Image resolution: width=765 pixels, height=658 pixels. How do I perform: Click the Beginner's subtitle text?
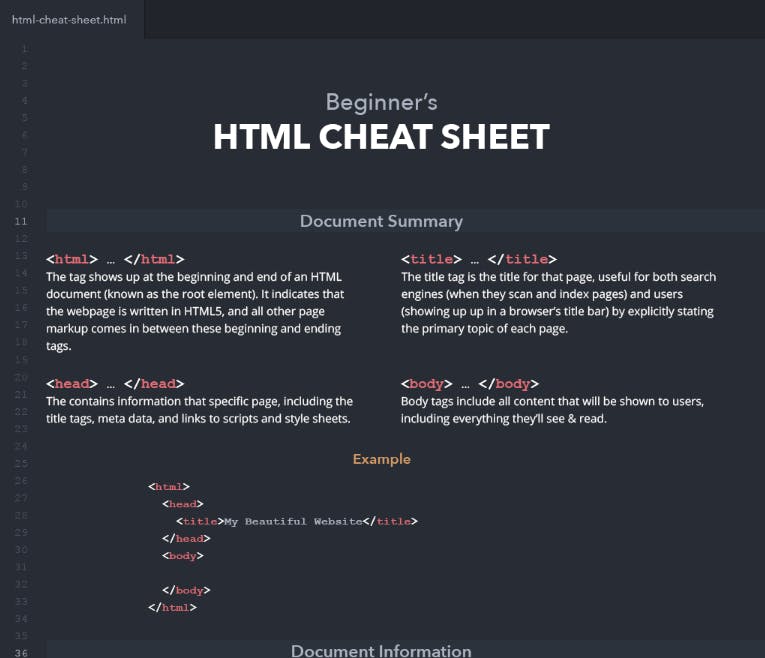[x=382, y=102]
